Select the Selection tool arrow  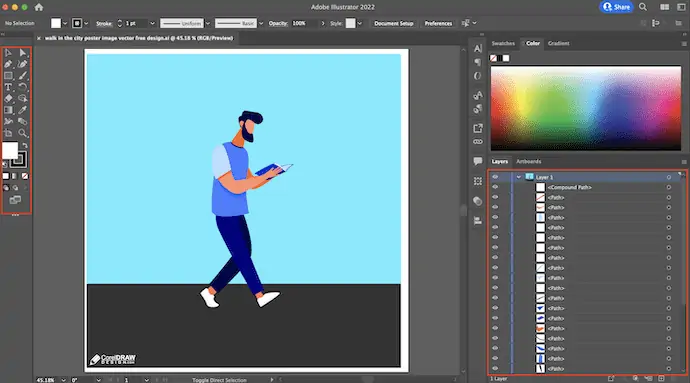click(x=8, y=53)
